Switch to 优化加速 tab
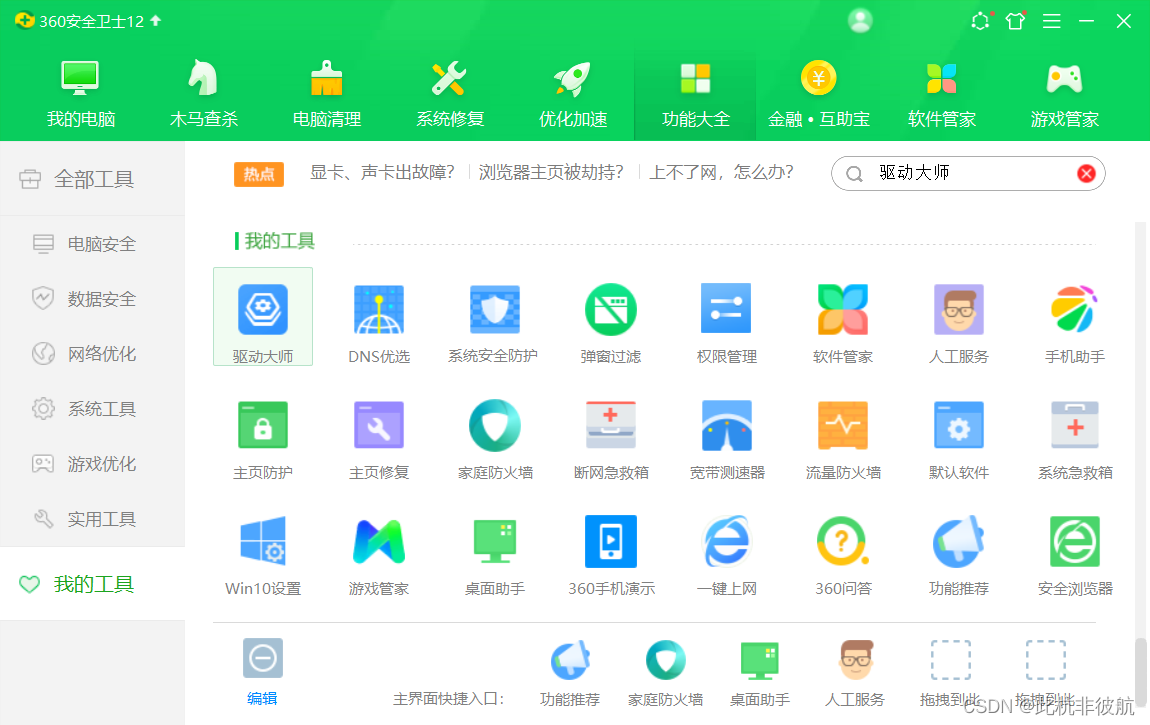Screen dimensions: 1150x725 [x=573, y=94]
